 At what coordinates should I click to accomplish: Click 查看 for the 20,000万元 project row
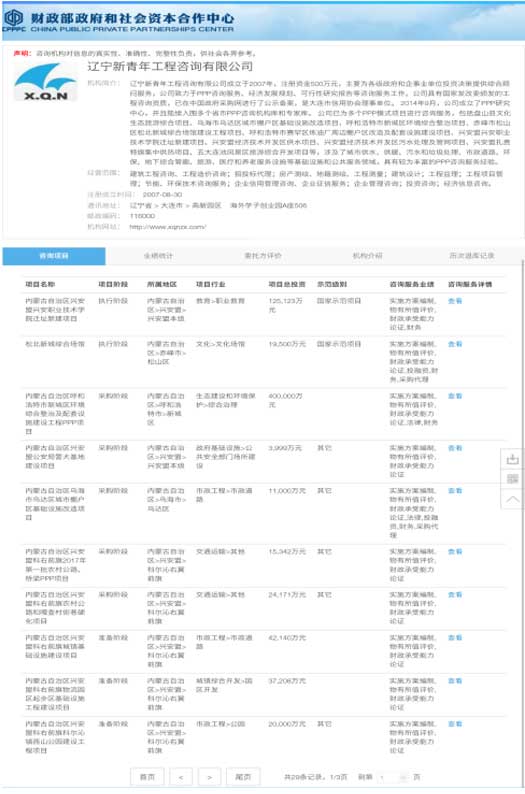pyautogui.click(x=455, y=724)
